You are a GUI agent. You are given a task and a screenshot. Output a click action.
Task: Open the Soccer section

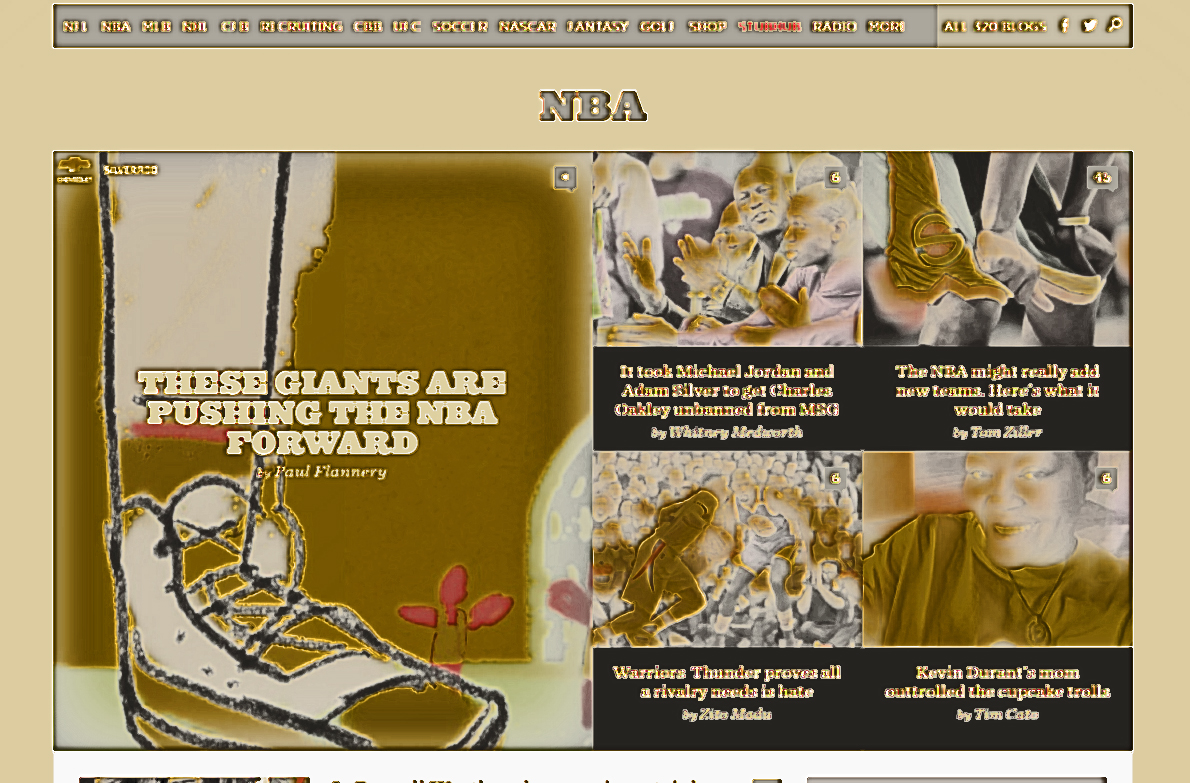pyautogui.click(x=460, y=27)
